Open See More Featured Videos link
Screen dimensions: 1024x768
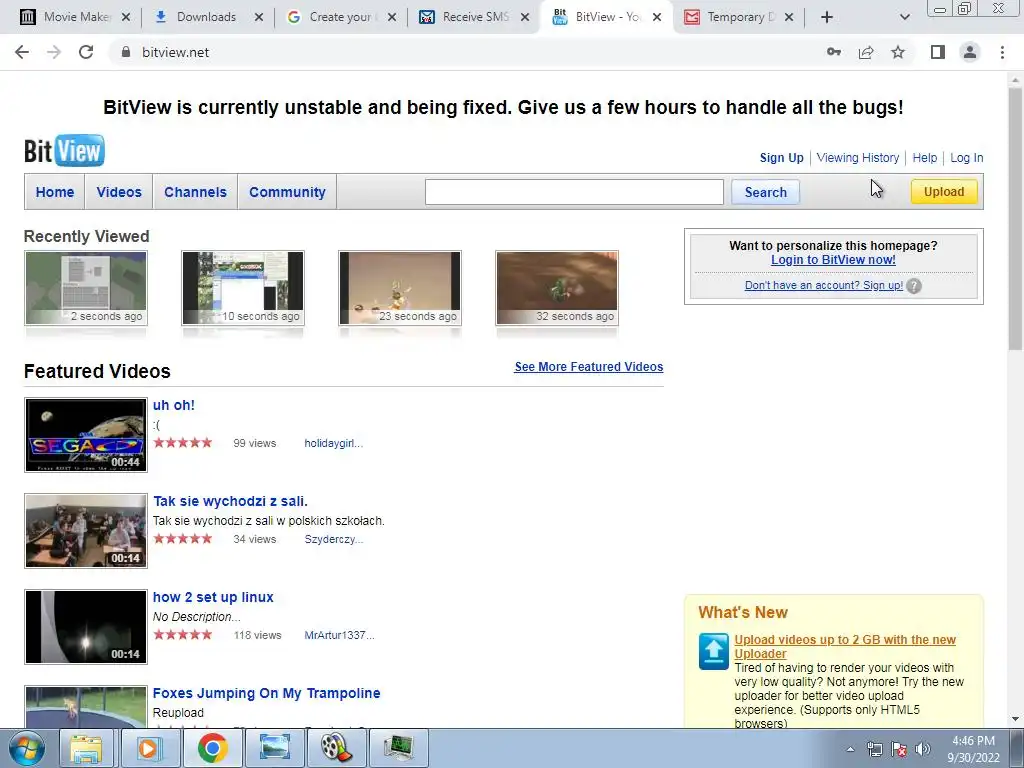tap(588, 366)
